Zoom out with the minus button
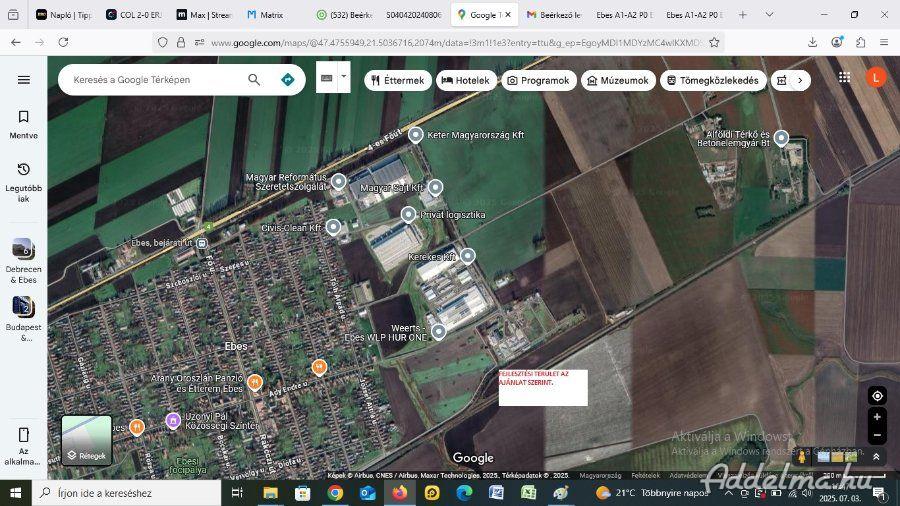Viewport: 900px width, 506px height. pos(877,436)
